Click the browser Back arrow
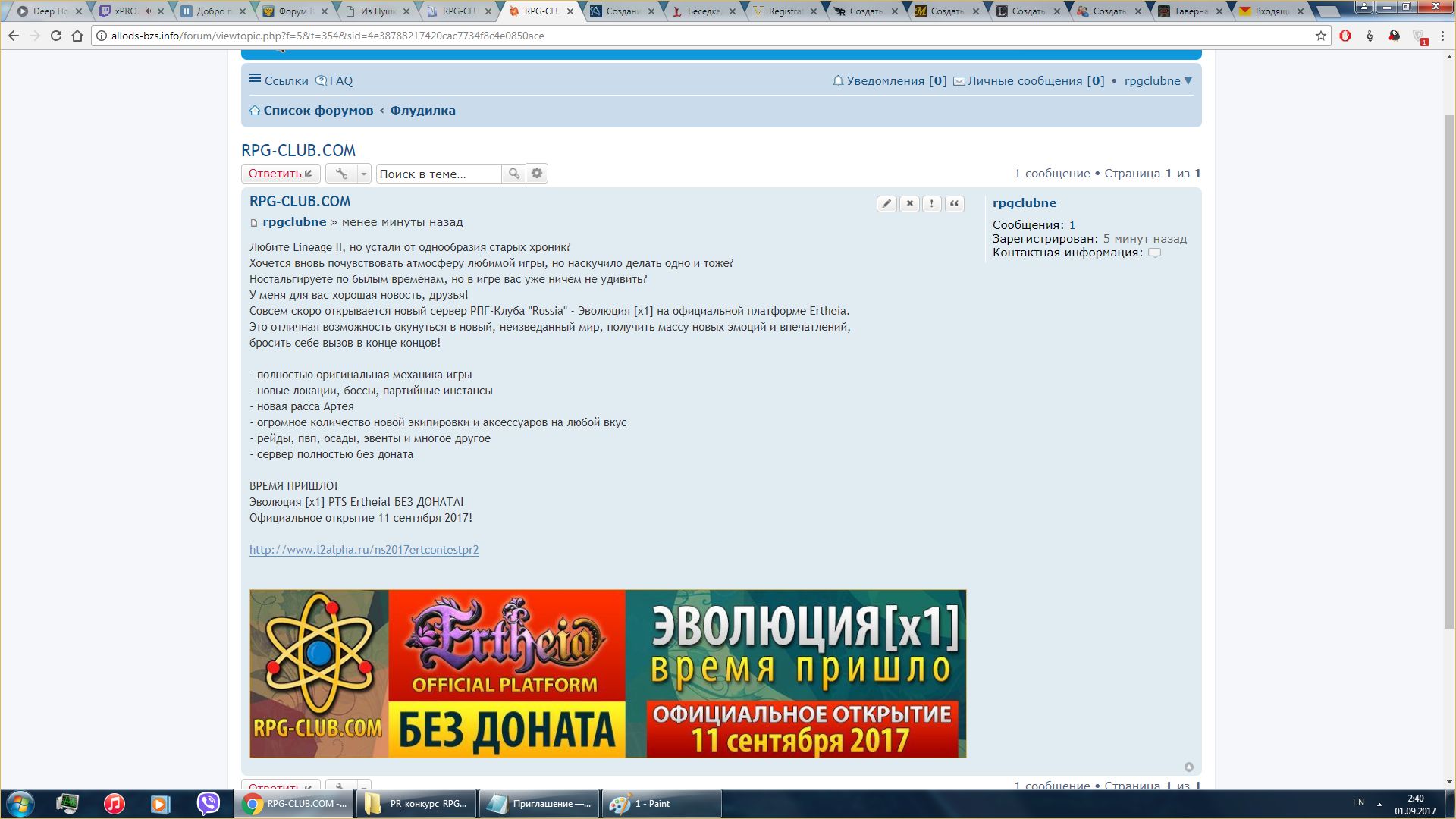The height and width of the screenshot is (819, 1456). click(14, 36)
